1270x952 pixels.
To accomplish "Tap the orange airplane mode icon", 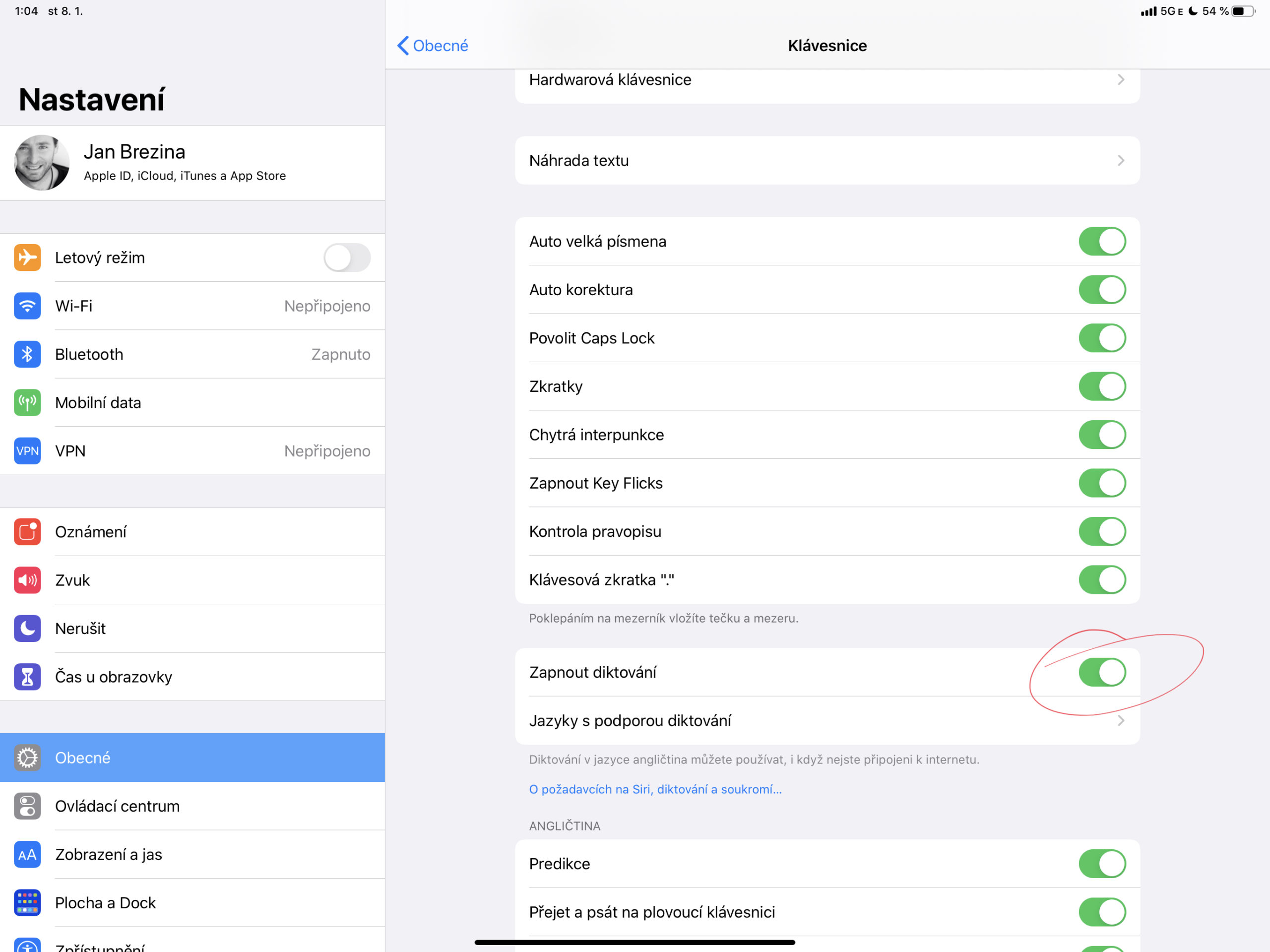I will (27, 257).
